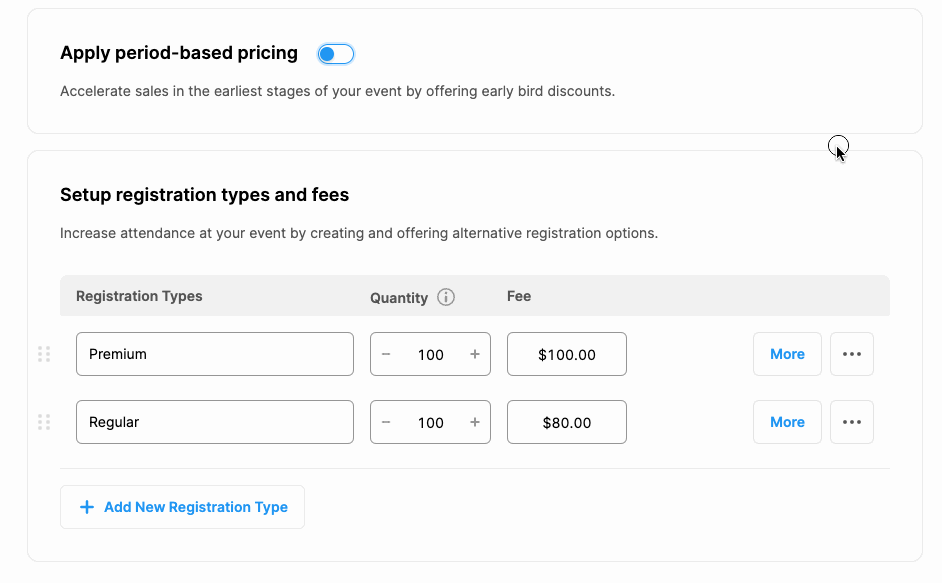The width and height of the screenshot is (942, 583).
Task: Open three-dot options menu for Premium
Action: [x=852, y=354]
